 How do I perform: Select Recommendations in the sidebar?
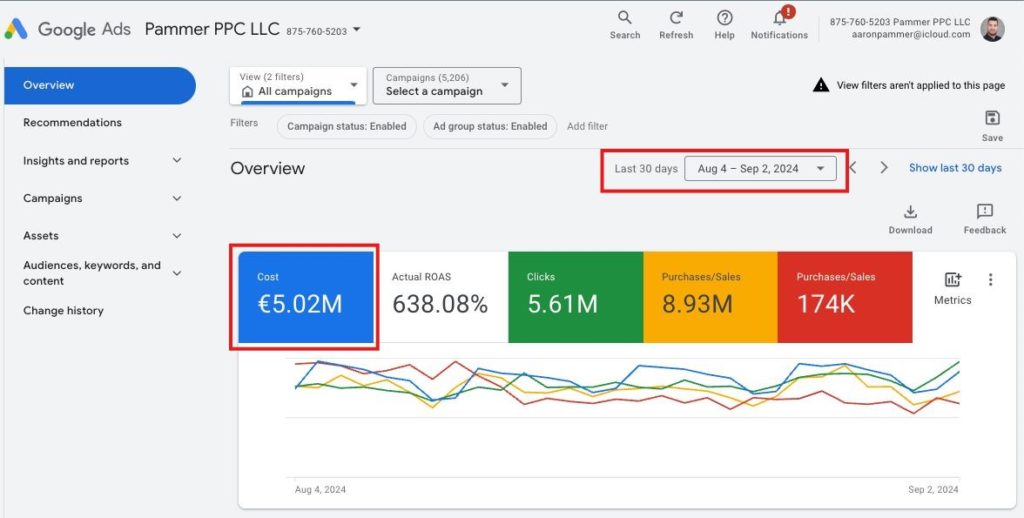pos(72,122)
